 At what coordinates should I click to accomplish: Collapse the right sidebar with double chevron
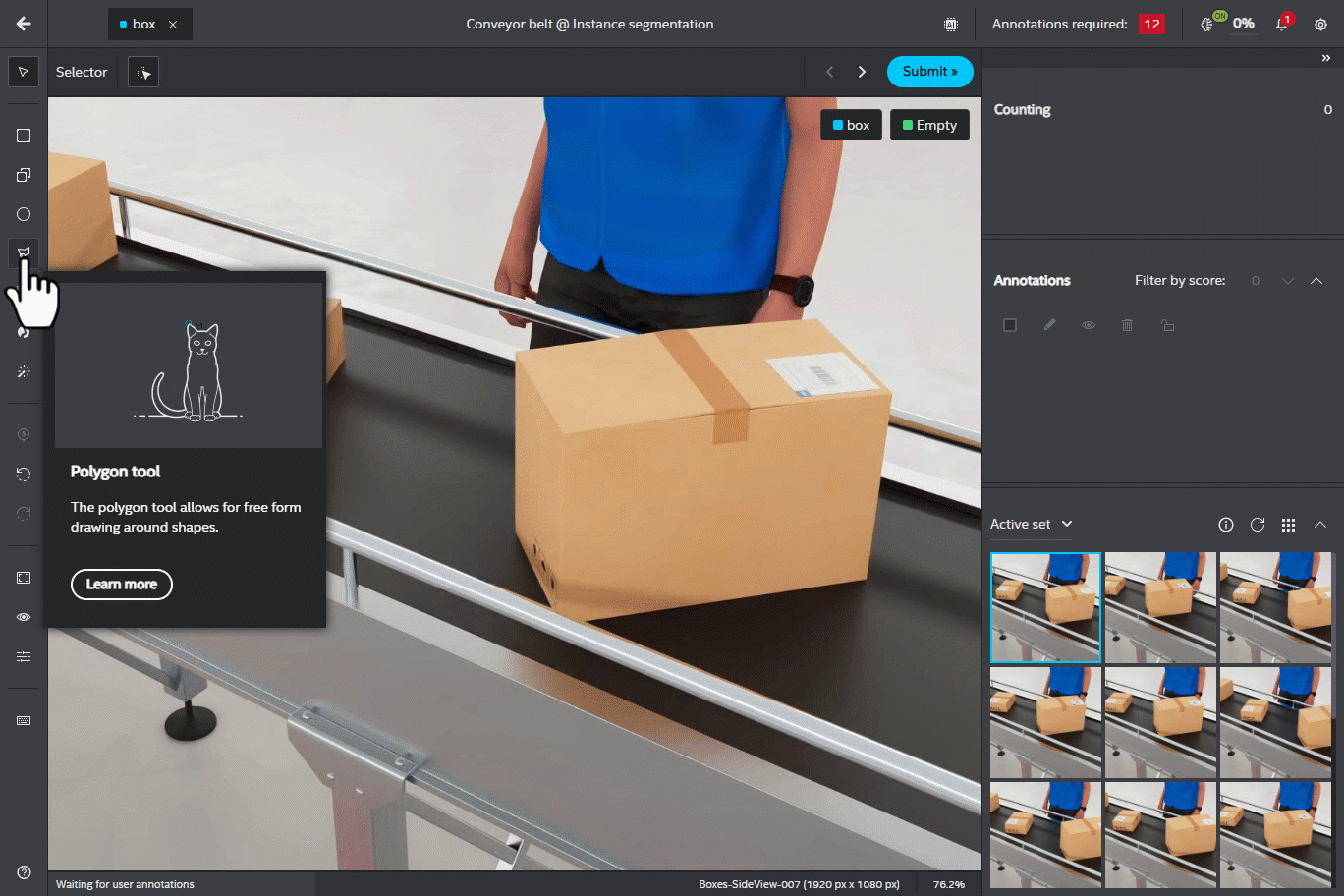[1325, 58]
